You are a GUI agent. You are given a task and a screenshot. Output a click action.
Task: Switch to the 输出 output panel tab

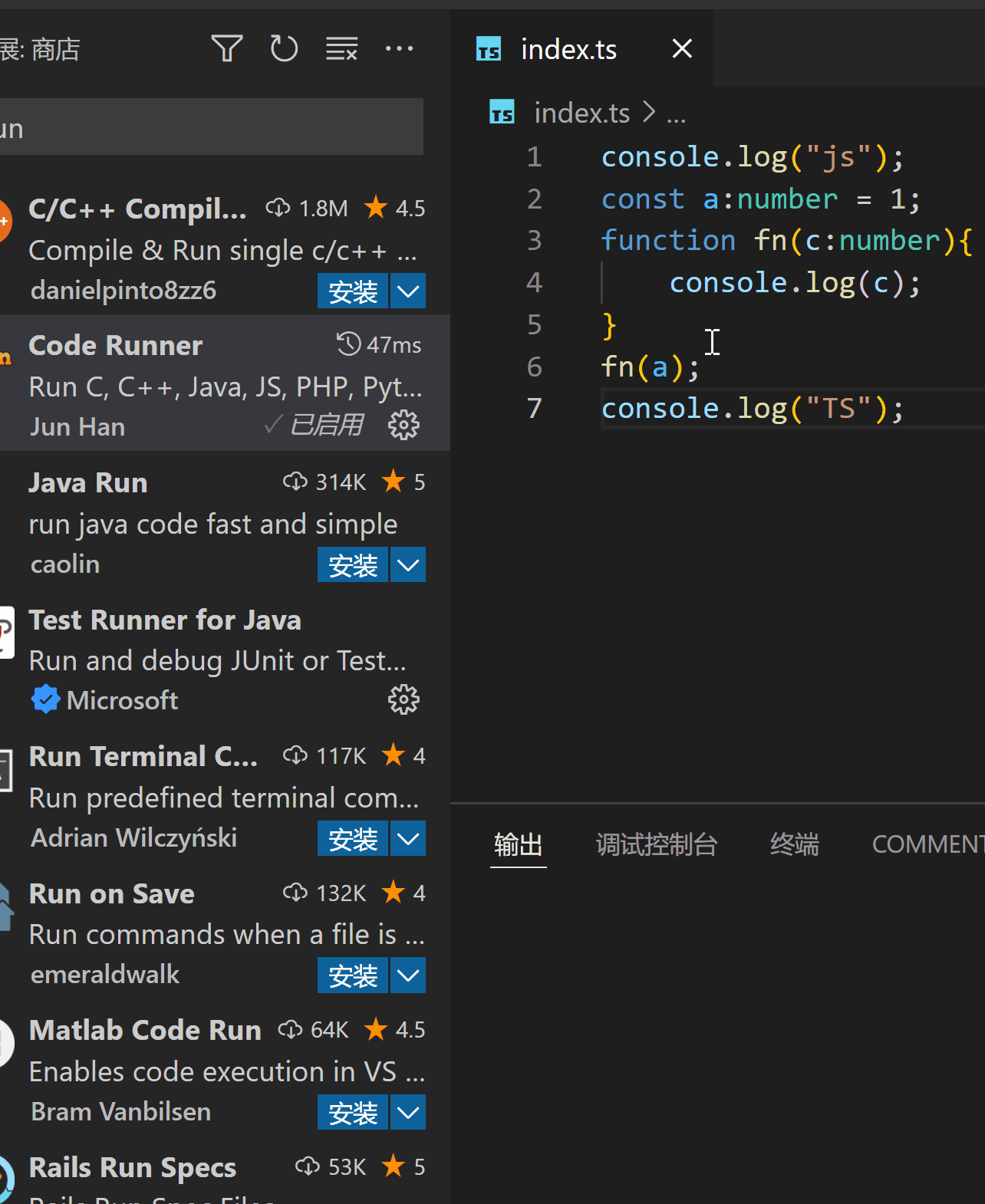pyautogui.click(x=518, y=845)
